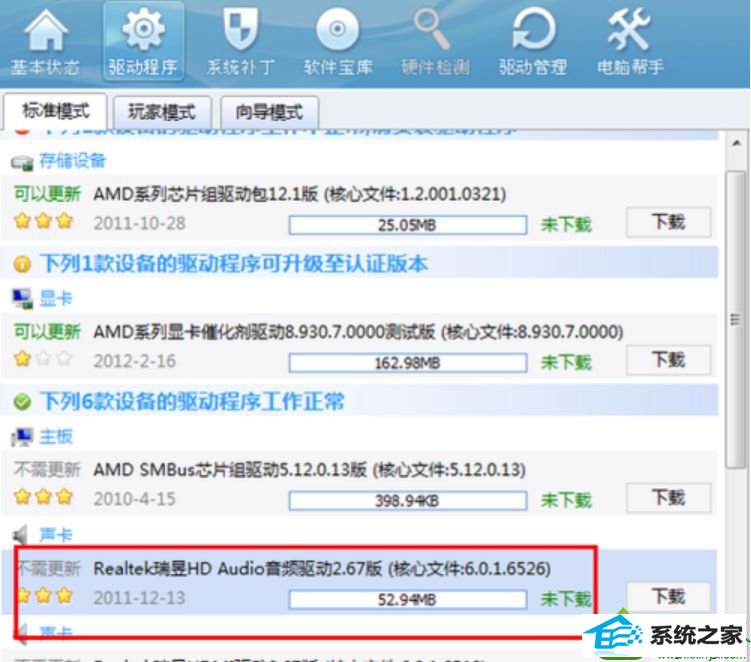751x662 pixels.
Task: Click the 162.98MB progress bar
Action: pos(408,363)
